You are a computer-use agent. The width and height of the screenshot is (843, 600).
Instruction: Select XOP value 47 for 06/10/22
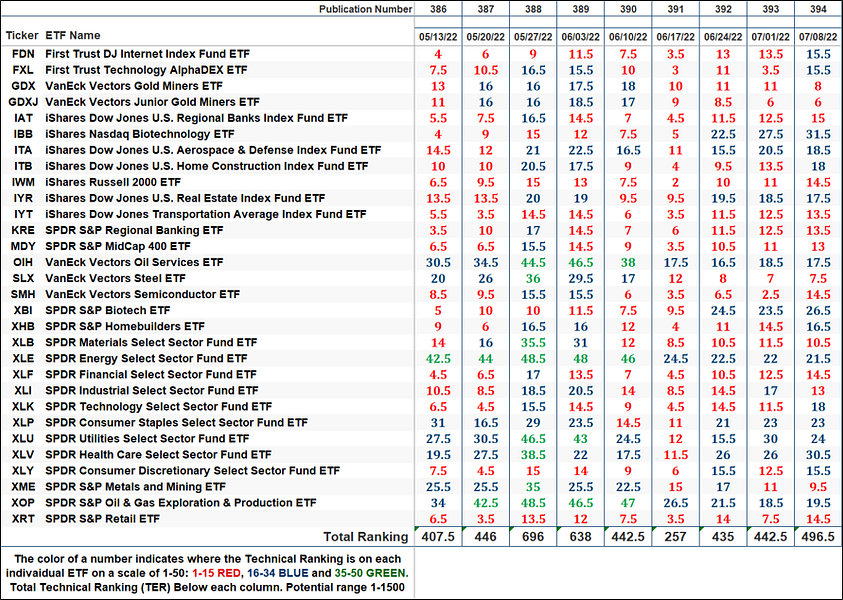click(628, 503)
